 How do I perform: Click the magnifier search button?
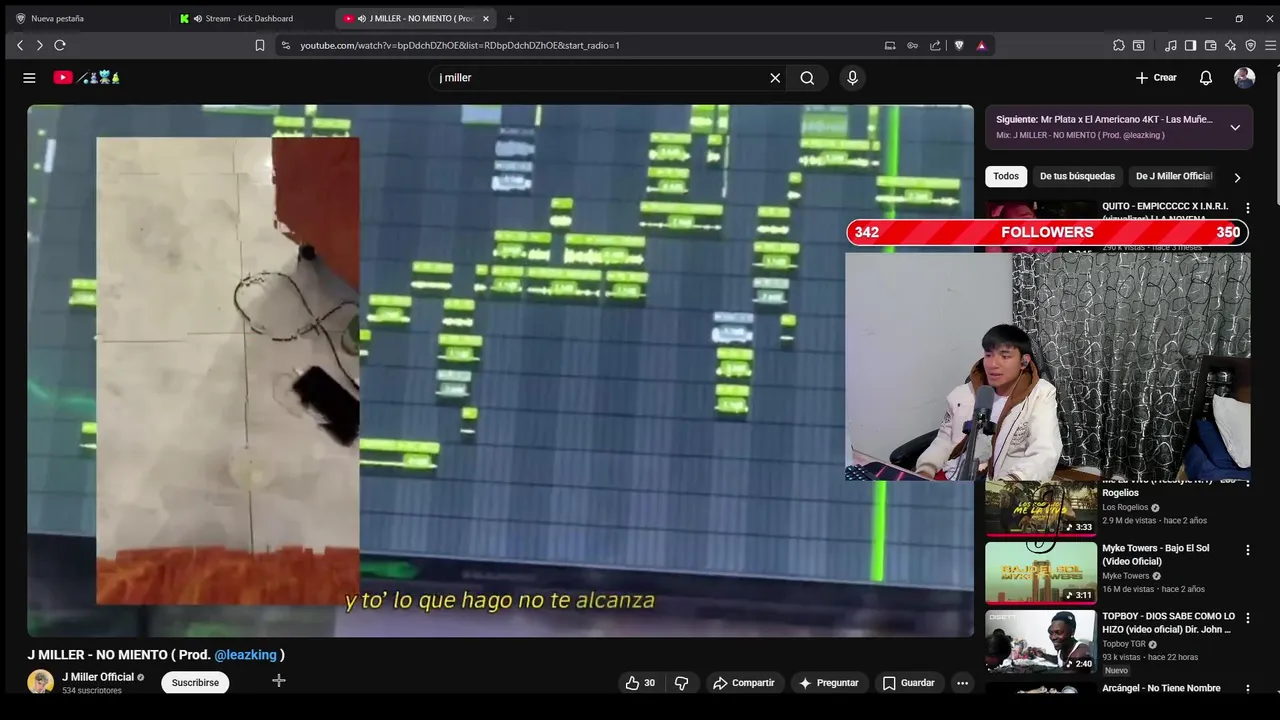click(x=807, y=78)
